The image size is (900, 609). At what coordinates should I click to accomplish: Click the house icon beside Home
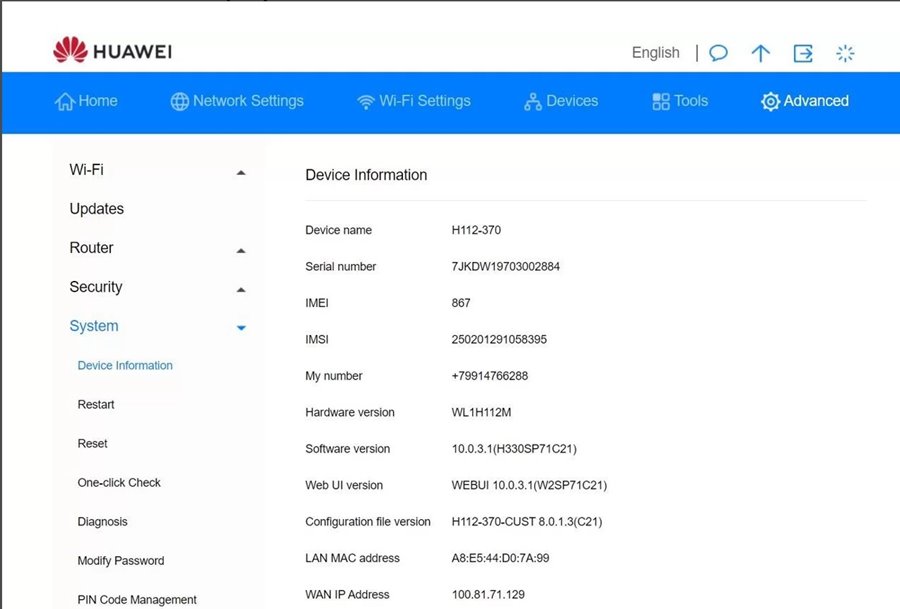tap(65, 102)
